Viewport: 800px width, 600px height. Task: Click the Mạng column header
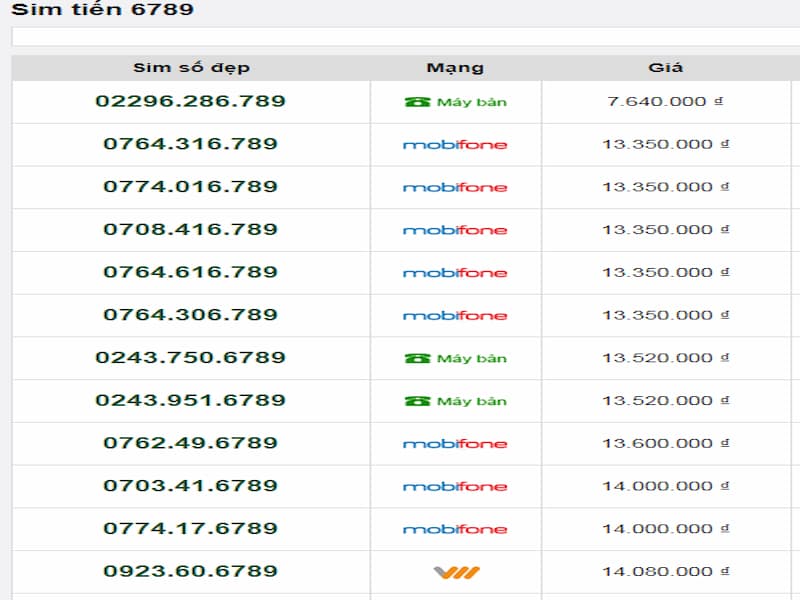coord(455,68)
